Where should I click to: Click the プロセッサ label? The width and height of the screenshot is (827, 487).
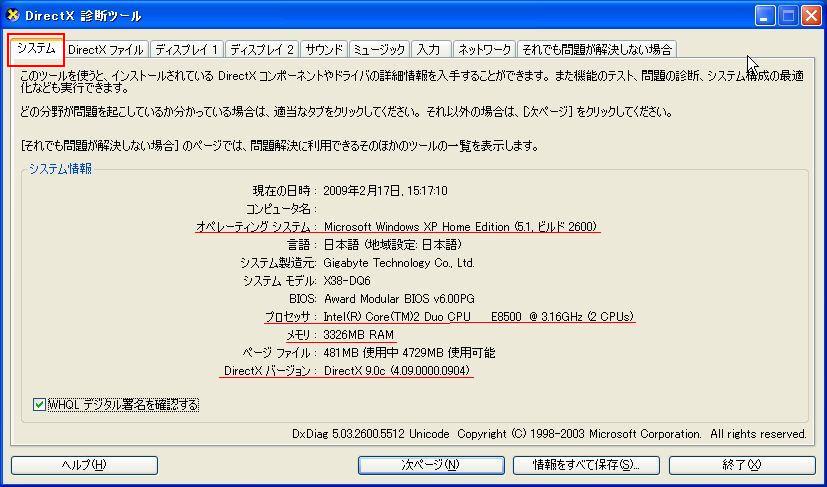(291, 317)
